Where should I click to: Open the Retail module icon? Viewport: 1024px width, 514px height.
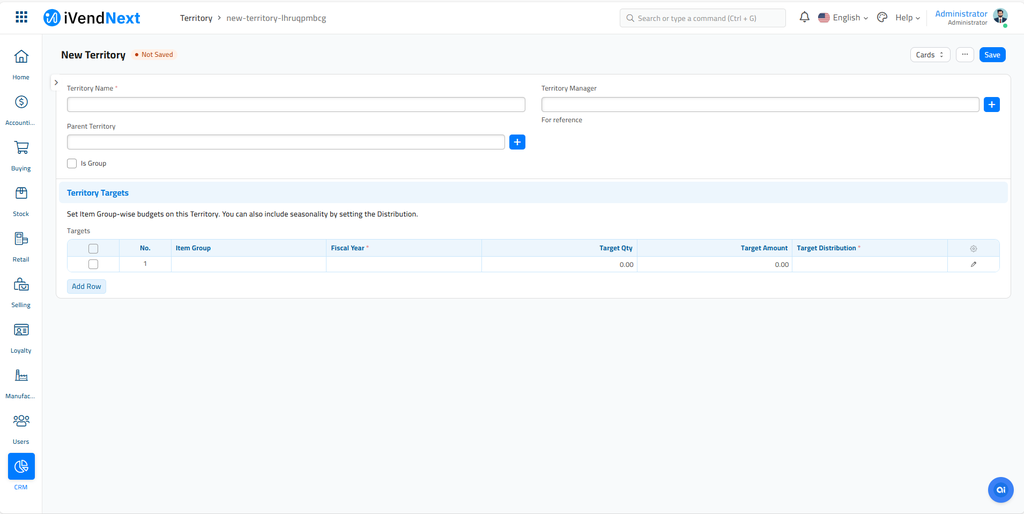point(21,239)
